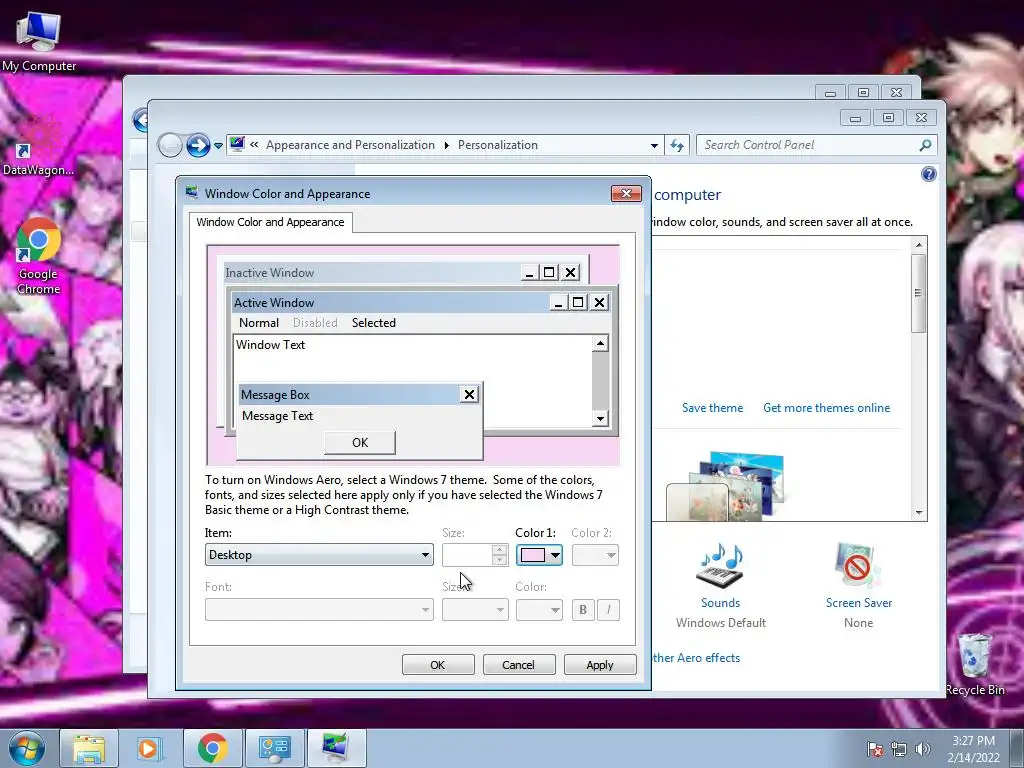
Task: Open the Font name dropdown
Action: coord(319,609)
